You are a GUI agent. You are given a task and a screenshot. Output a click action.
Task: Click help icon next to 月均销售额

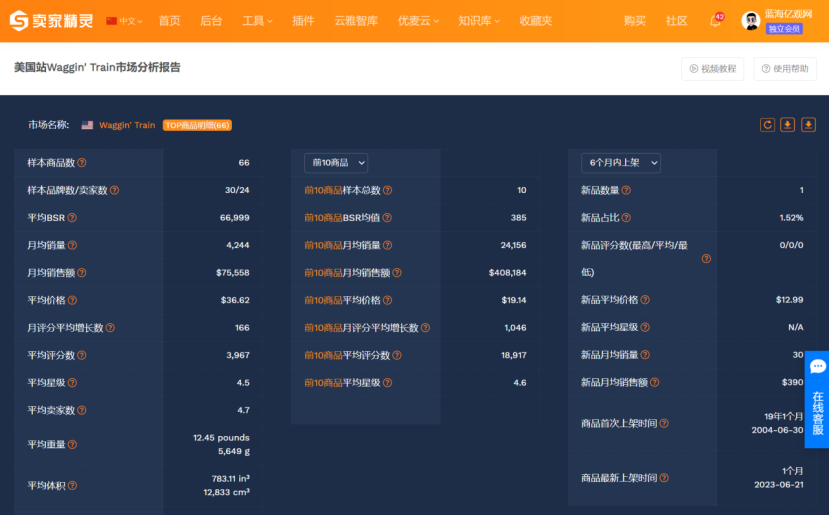pos(82,273)
